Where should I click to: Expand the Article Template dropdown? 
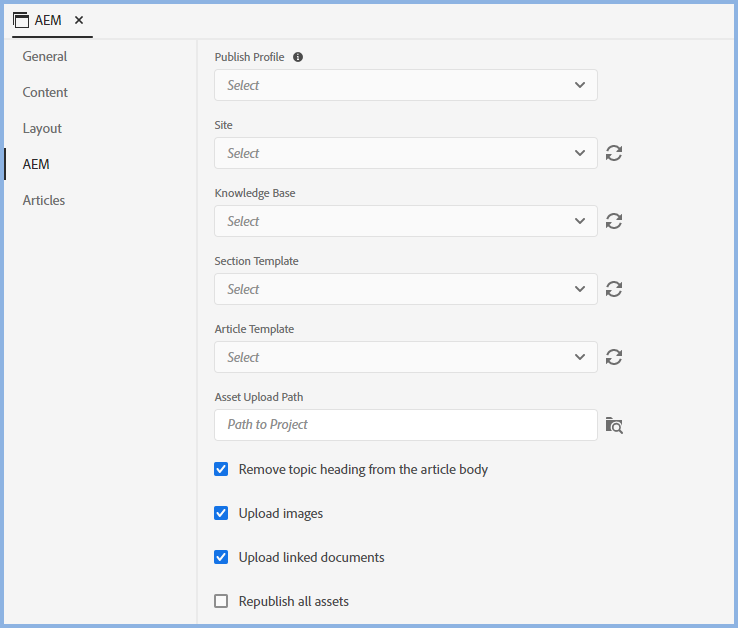(x=405, y=357)
